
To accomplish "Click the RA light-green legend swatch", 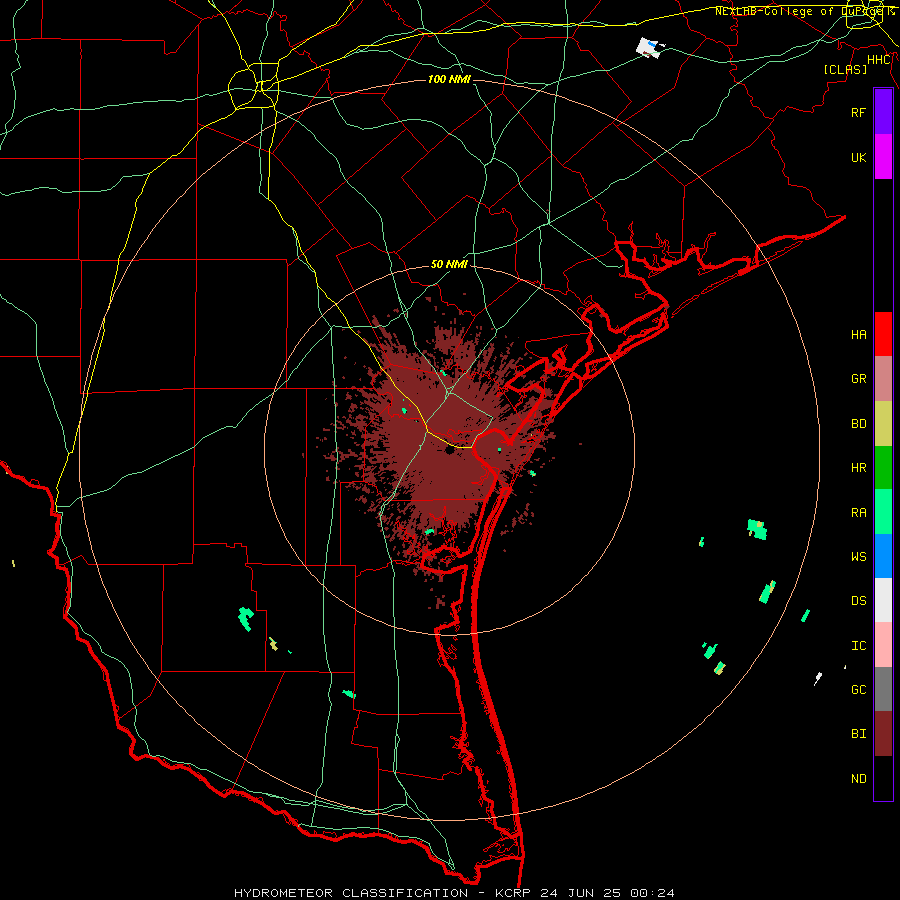I will (x=883, y=512).
